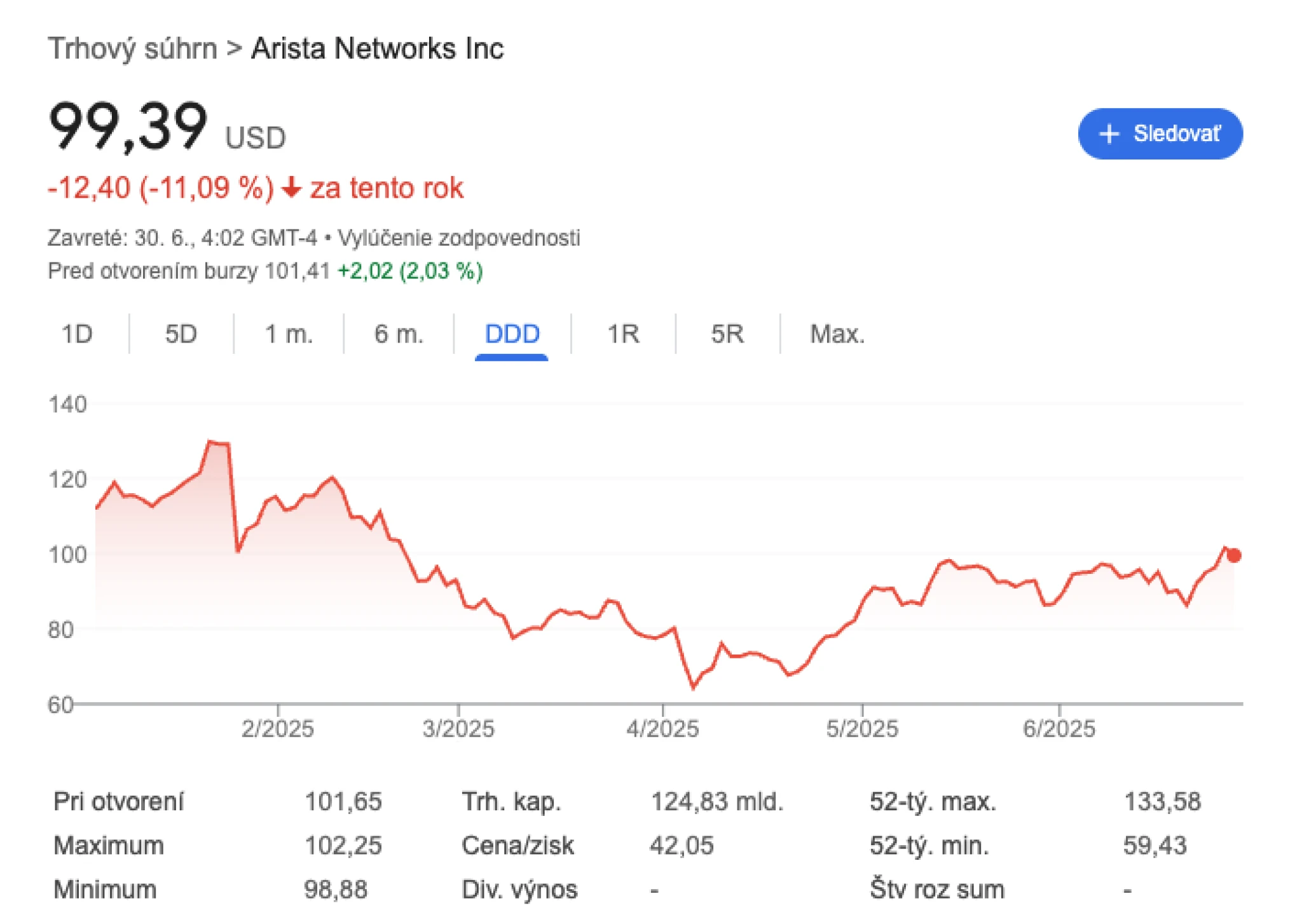Click the 4/2025 marker on chart axis
This screenshot has height=924, width=1302.
pyautogui.click(x=662, y=728)
